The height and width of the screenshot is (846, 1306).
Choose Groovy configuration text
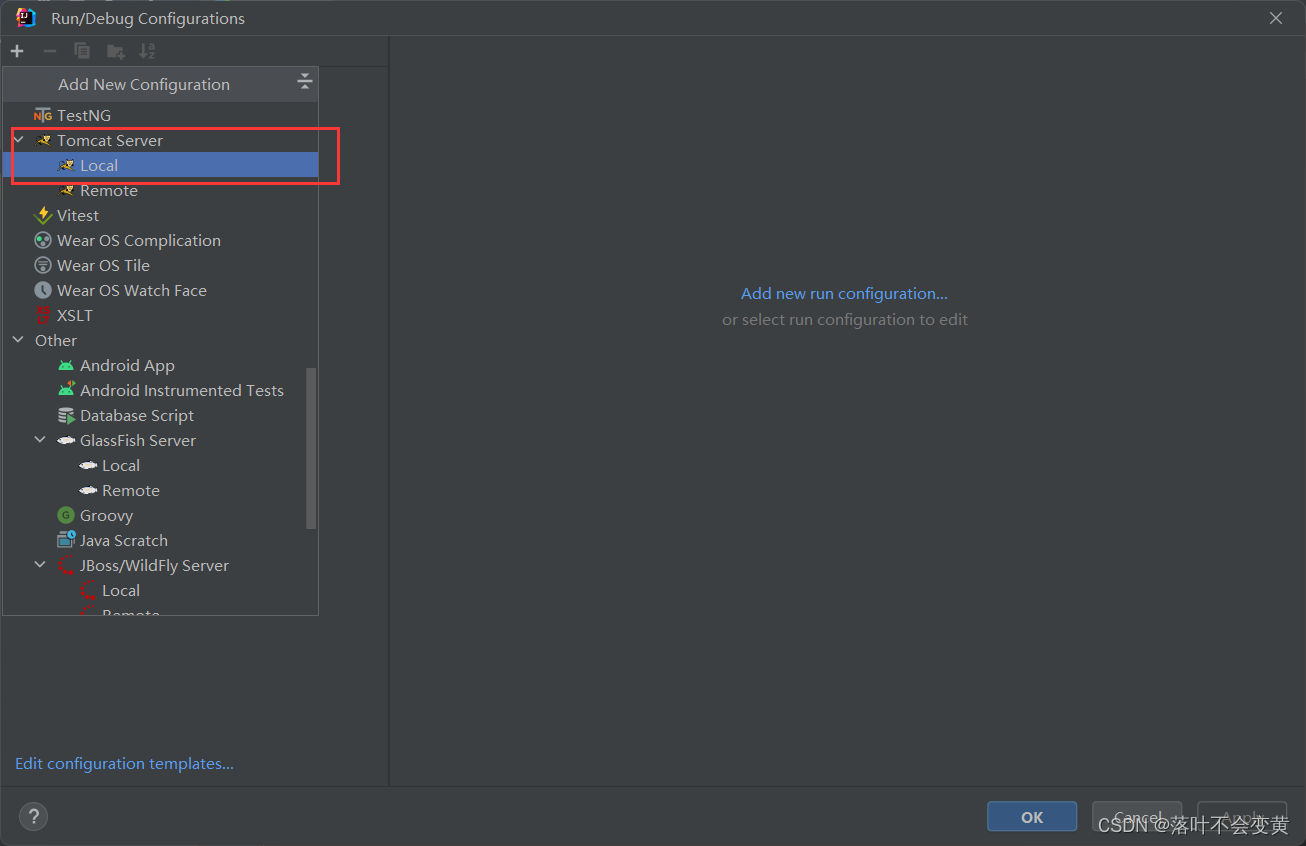point(106,516)
